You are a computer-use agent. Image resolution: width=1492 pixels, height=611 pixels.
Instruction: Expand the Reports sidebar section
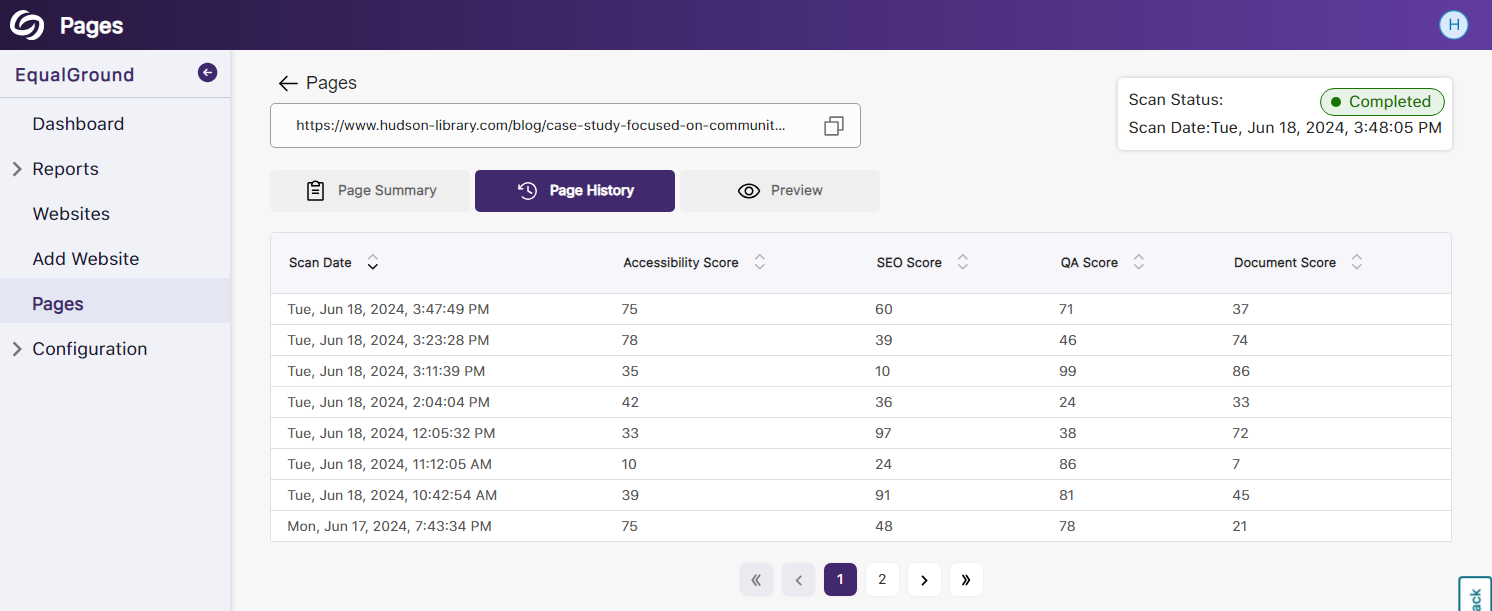[x=17, y=169]
